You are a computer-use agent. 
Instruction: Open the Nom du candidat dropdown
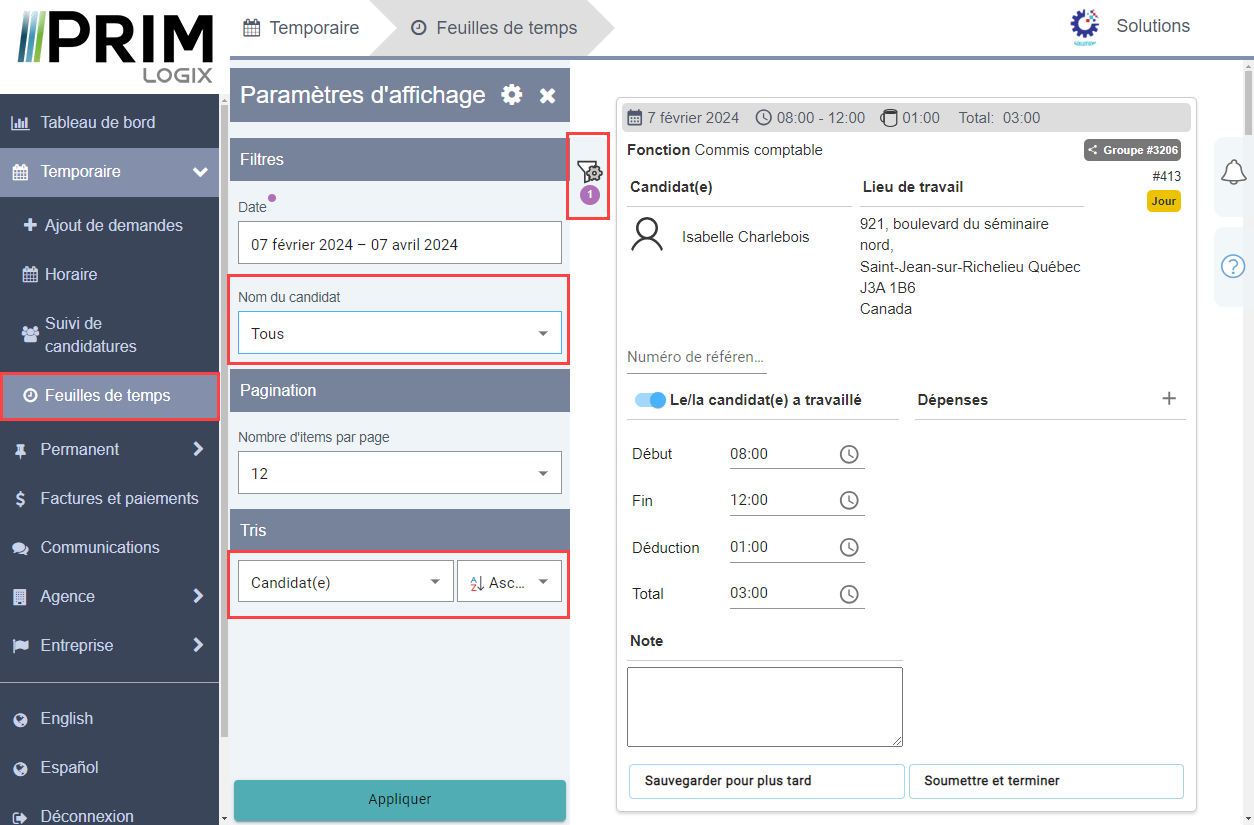point(400,334)
